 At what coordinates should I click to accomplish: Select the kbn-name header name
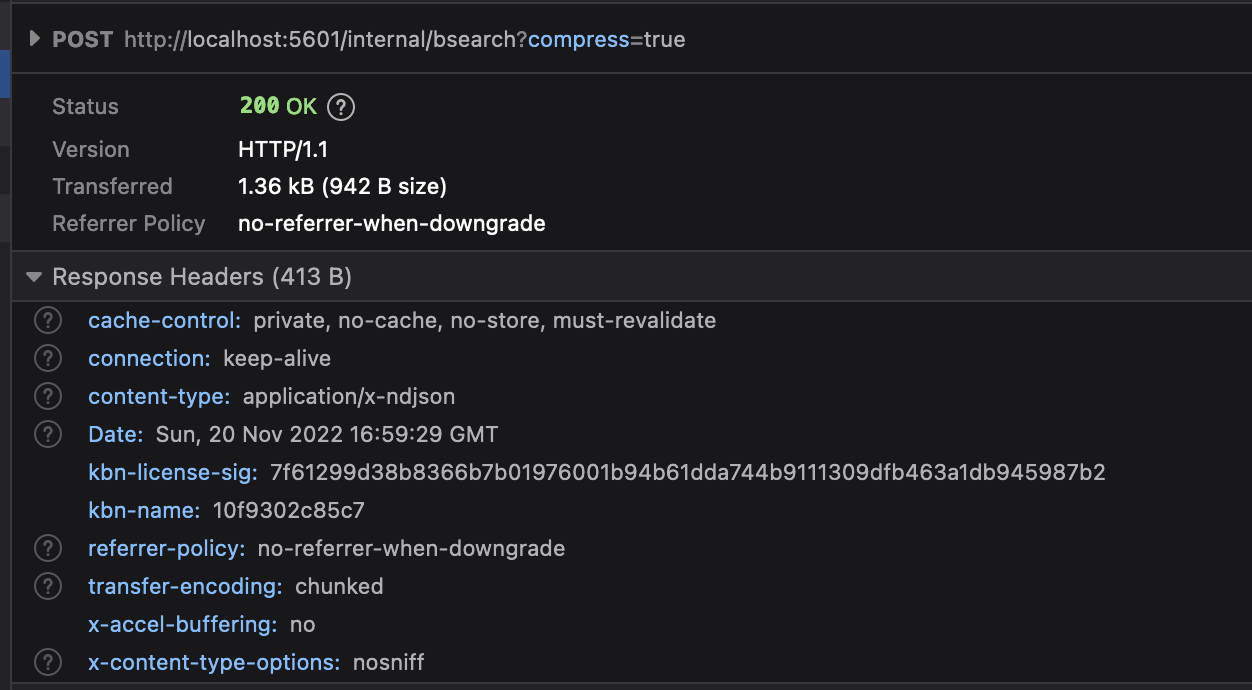tap(144, 511)
